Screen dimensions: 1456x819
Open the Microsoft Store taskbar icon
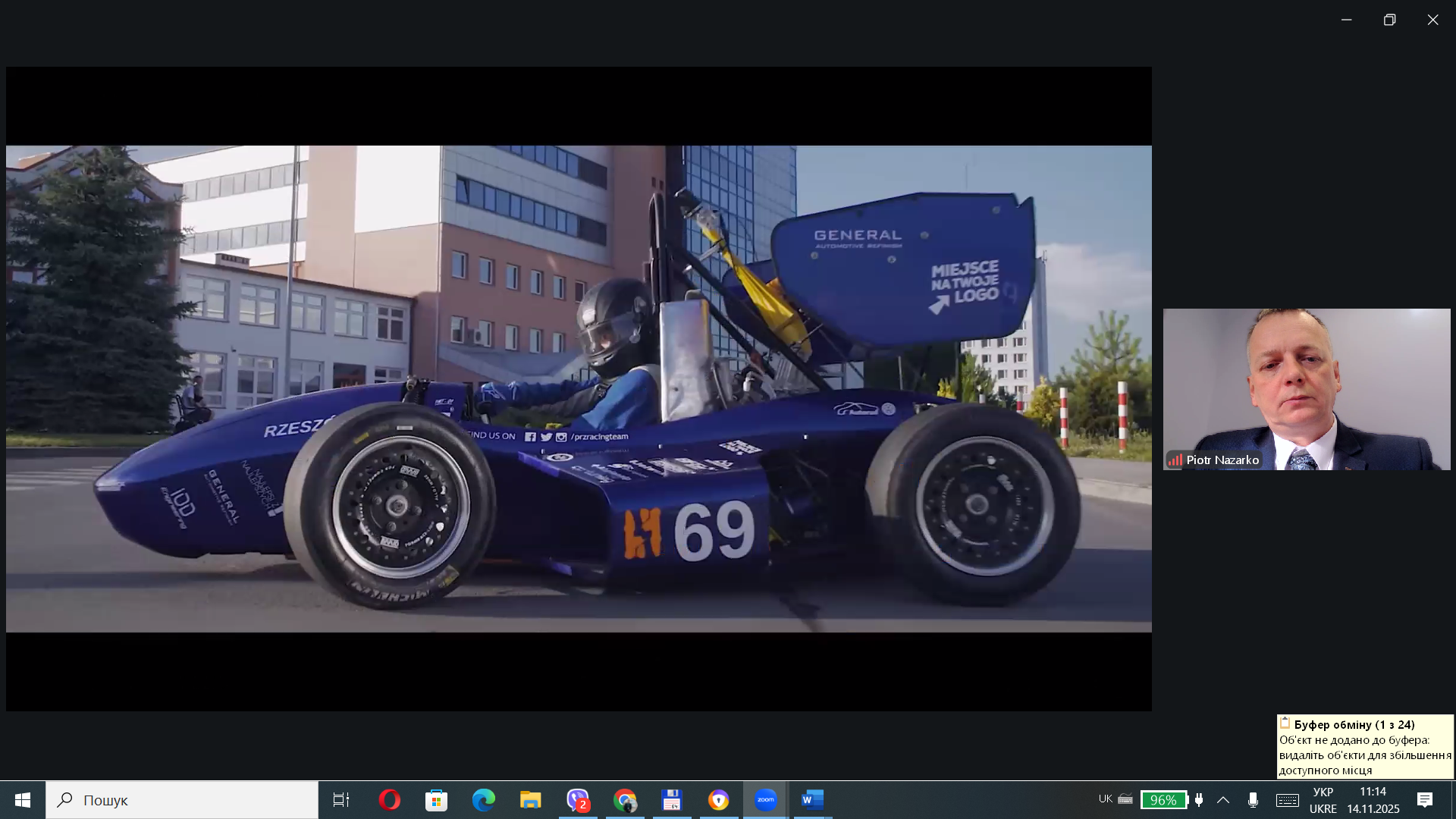point(436,800)
